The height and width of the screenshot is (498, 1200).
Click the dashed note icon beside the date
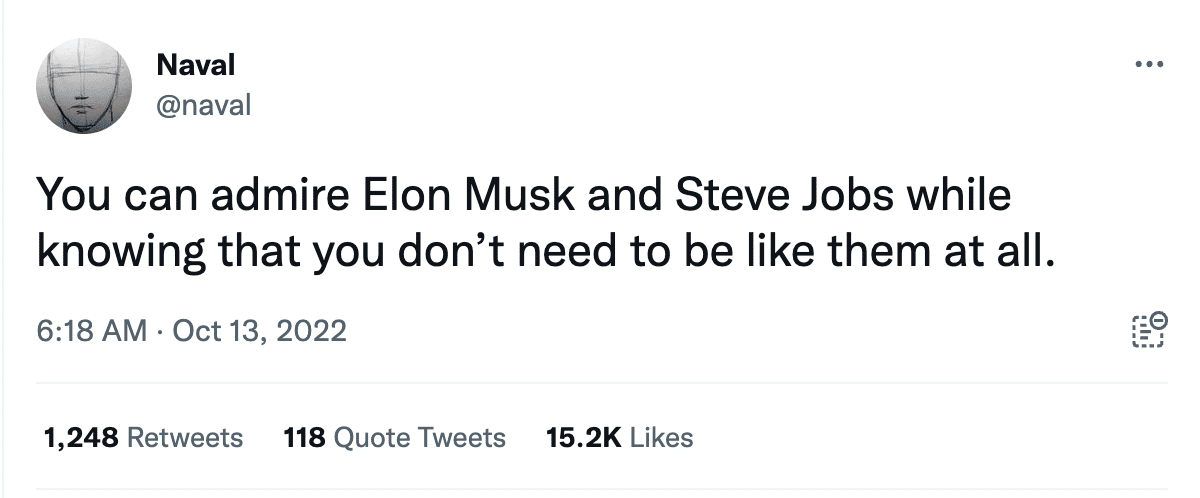[x=1149, y=329]
